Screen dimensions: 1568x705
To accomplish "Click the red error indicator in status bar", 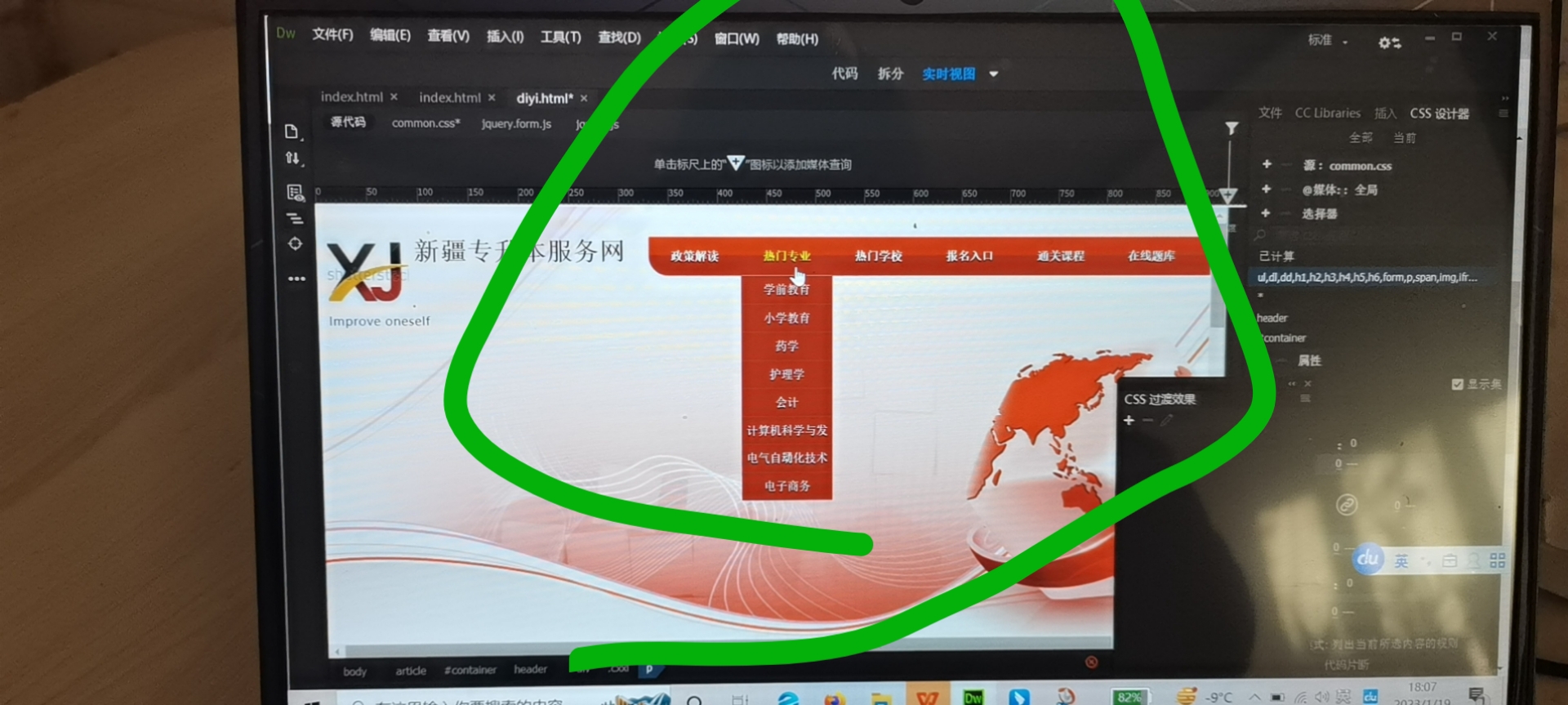I will tap(1091, 662).
